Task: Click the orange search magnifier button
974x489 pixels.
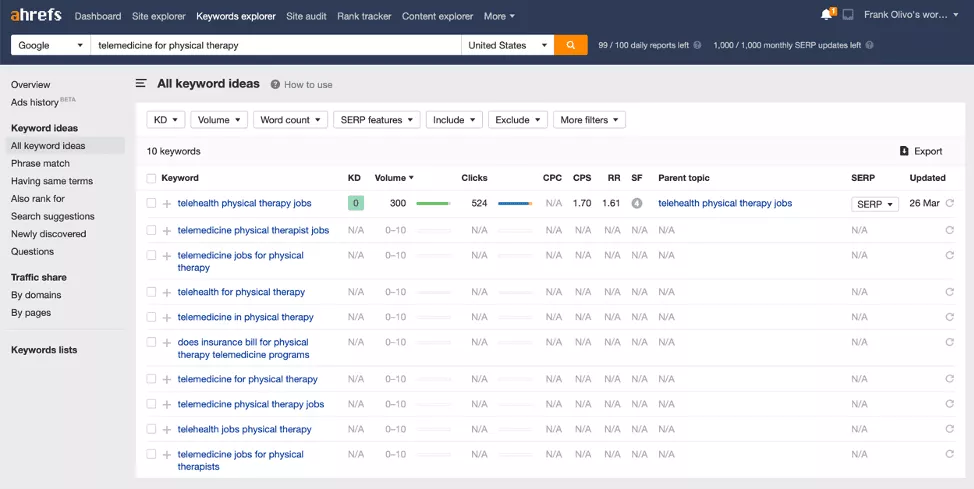Action: click(x=571, y=45)
